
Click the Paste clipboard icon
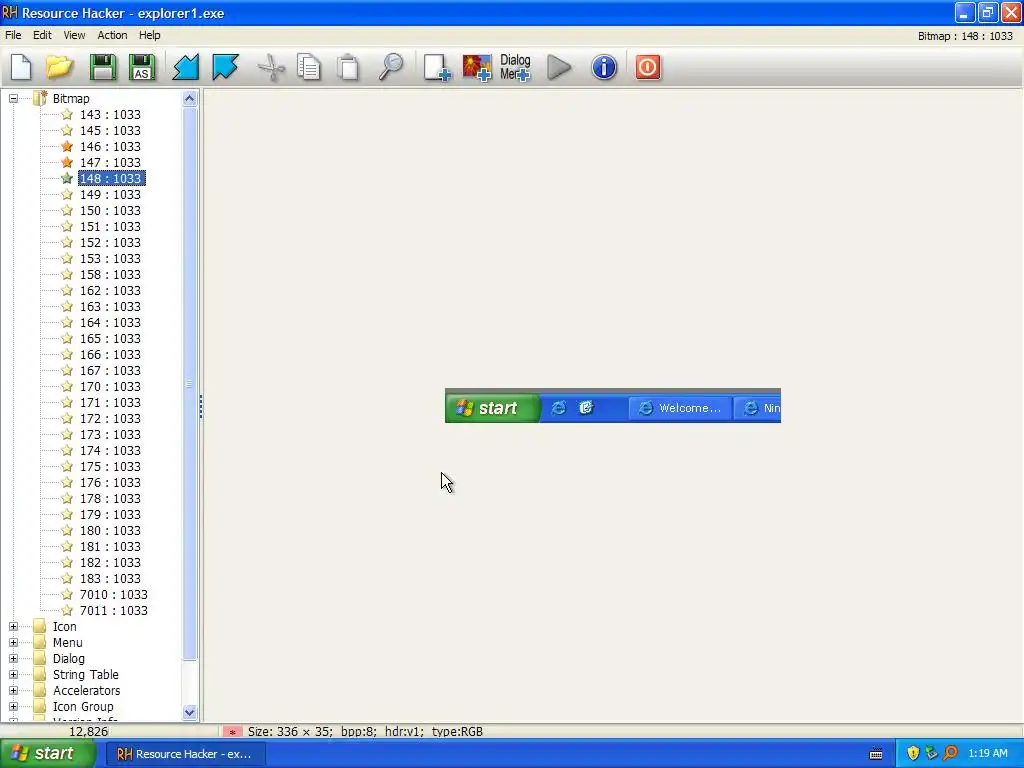click(x=348, y=67)
